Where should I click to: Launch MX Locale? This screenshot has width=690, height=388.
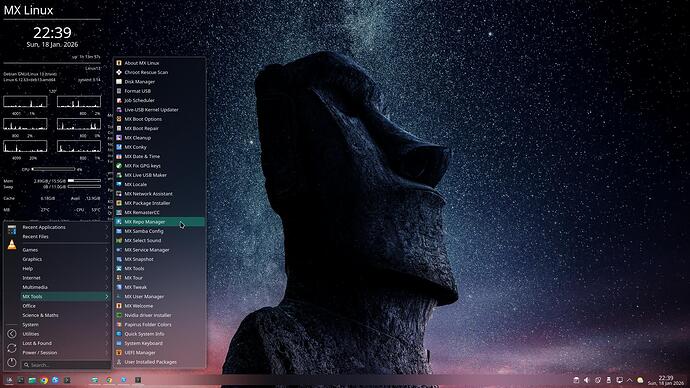[159, 184]
